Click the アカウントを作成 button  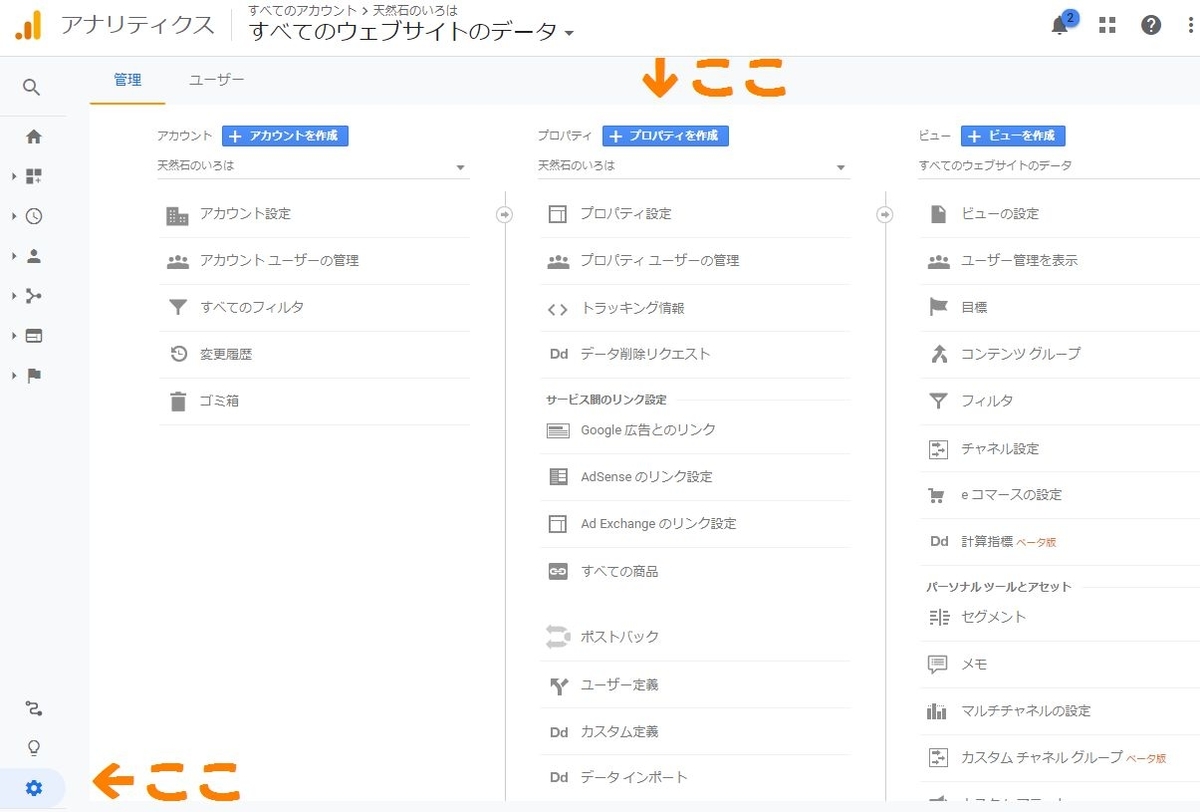pyautogui.click(x=285, y=135)
